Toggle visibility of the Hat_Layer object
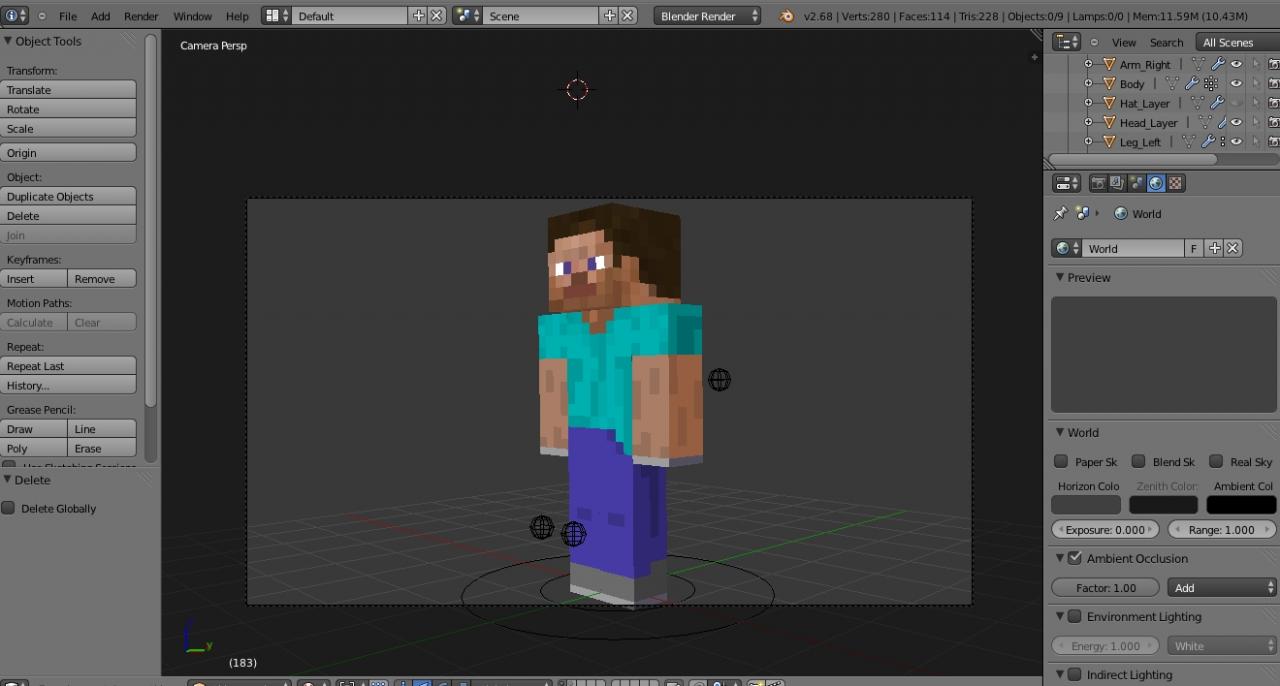This screenshot has width=1280, height=686. click(x=1235, y=103)
